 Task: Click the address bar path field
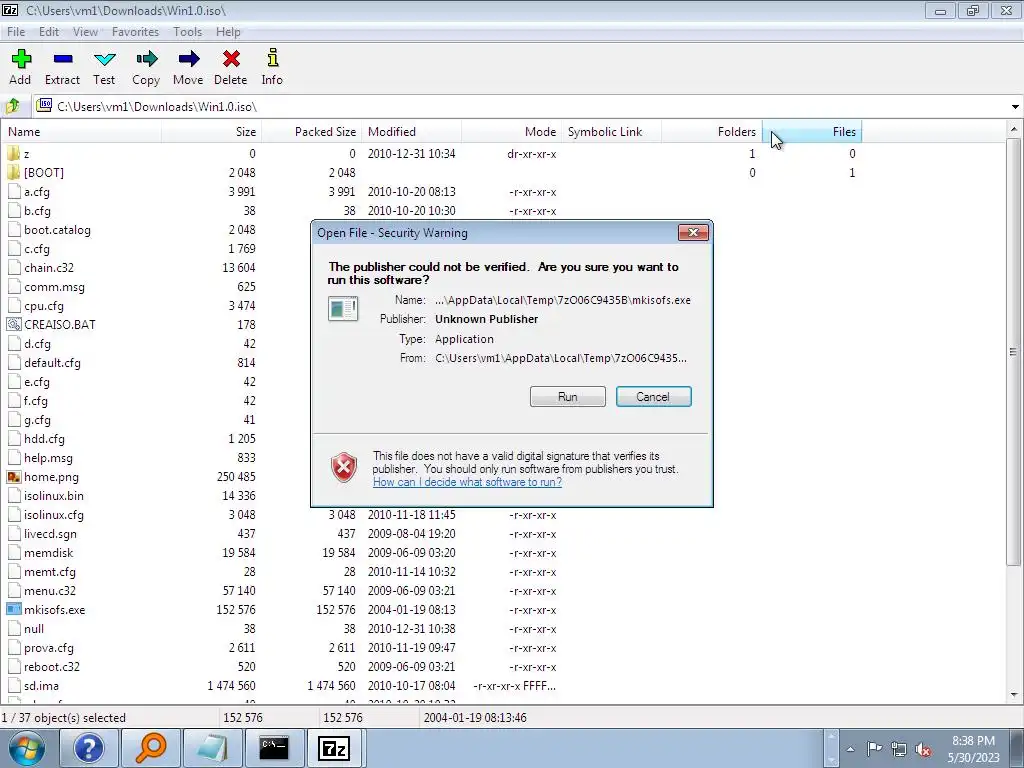pyautogui.click(x=522, y=106)
